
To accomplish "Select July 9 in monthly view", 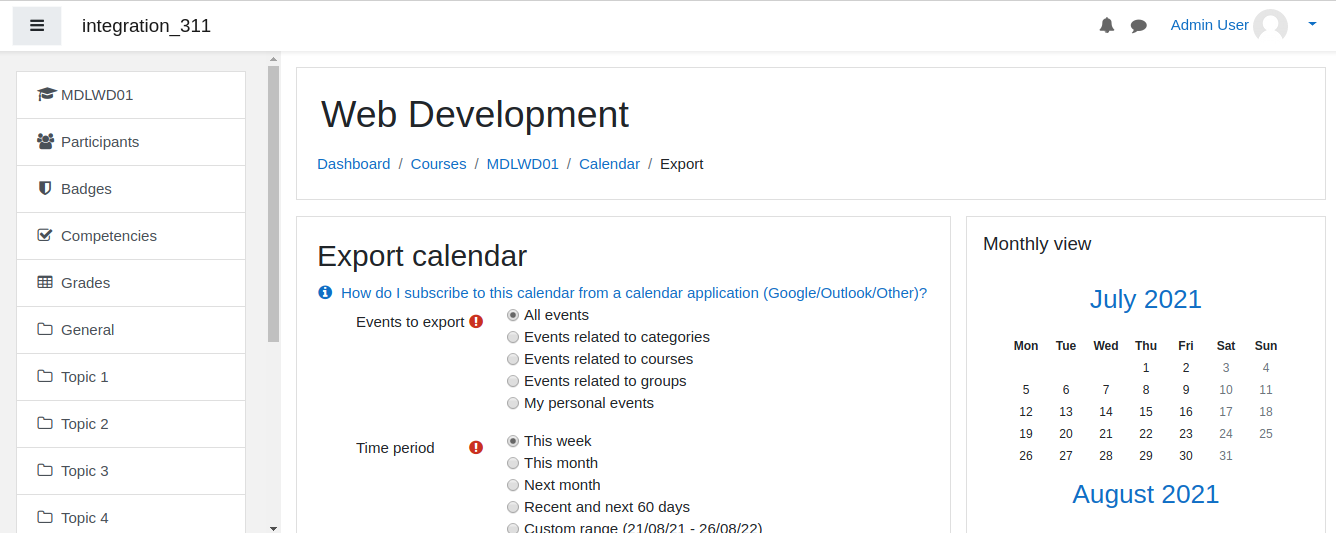I will pos(1186,390).
